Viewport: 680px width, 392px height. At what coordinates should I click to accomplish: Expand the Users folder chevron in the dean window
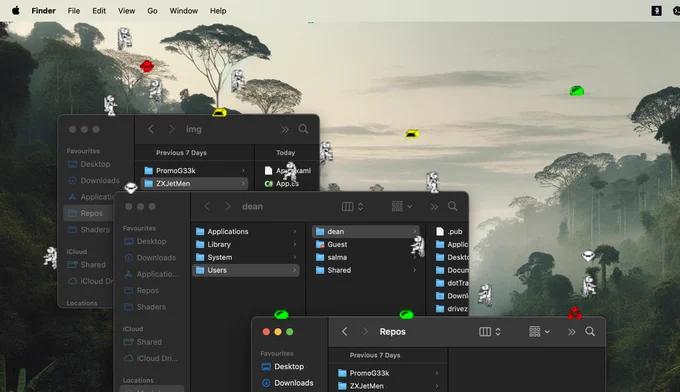[294, 270]
